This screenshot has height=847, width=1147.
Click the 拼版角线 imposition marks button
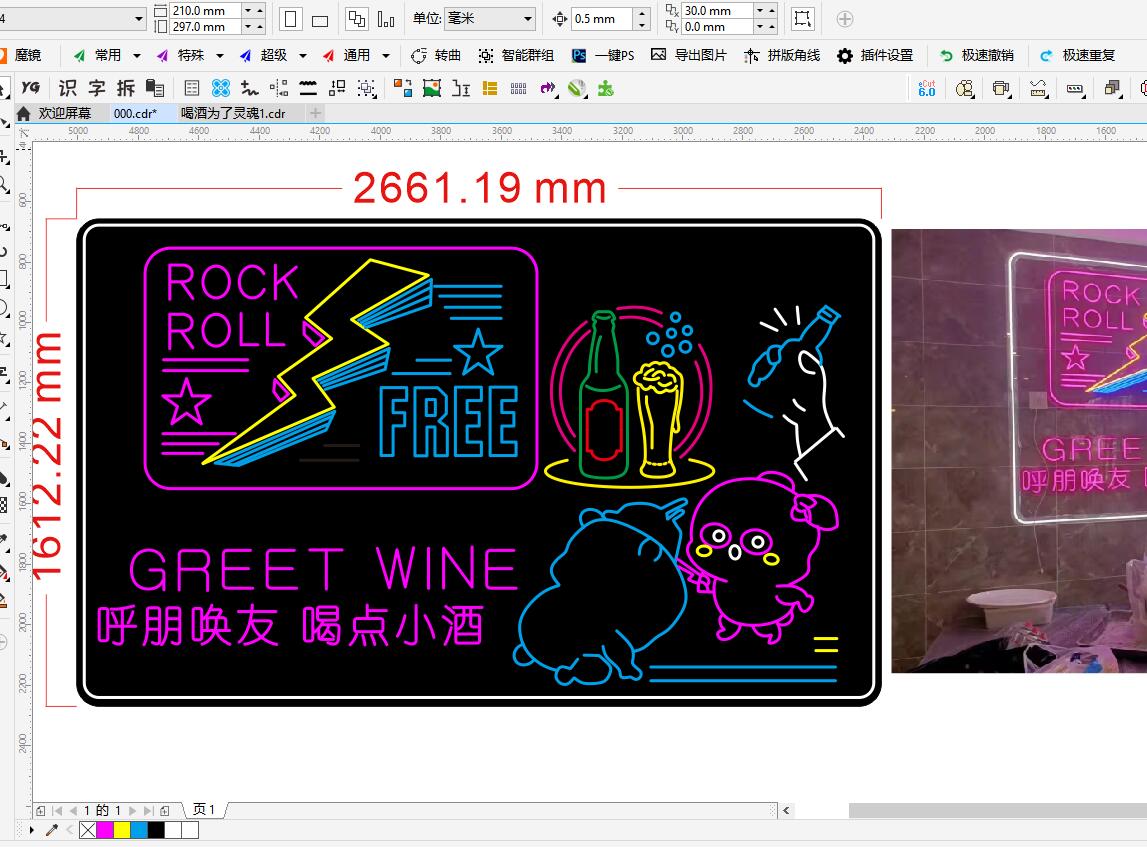click(x=782, y=56)
